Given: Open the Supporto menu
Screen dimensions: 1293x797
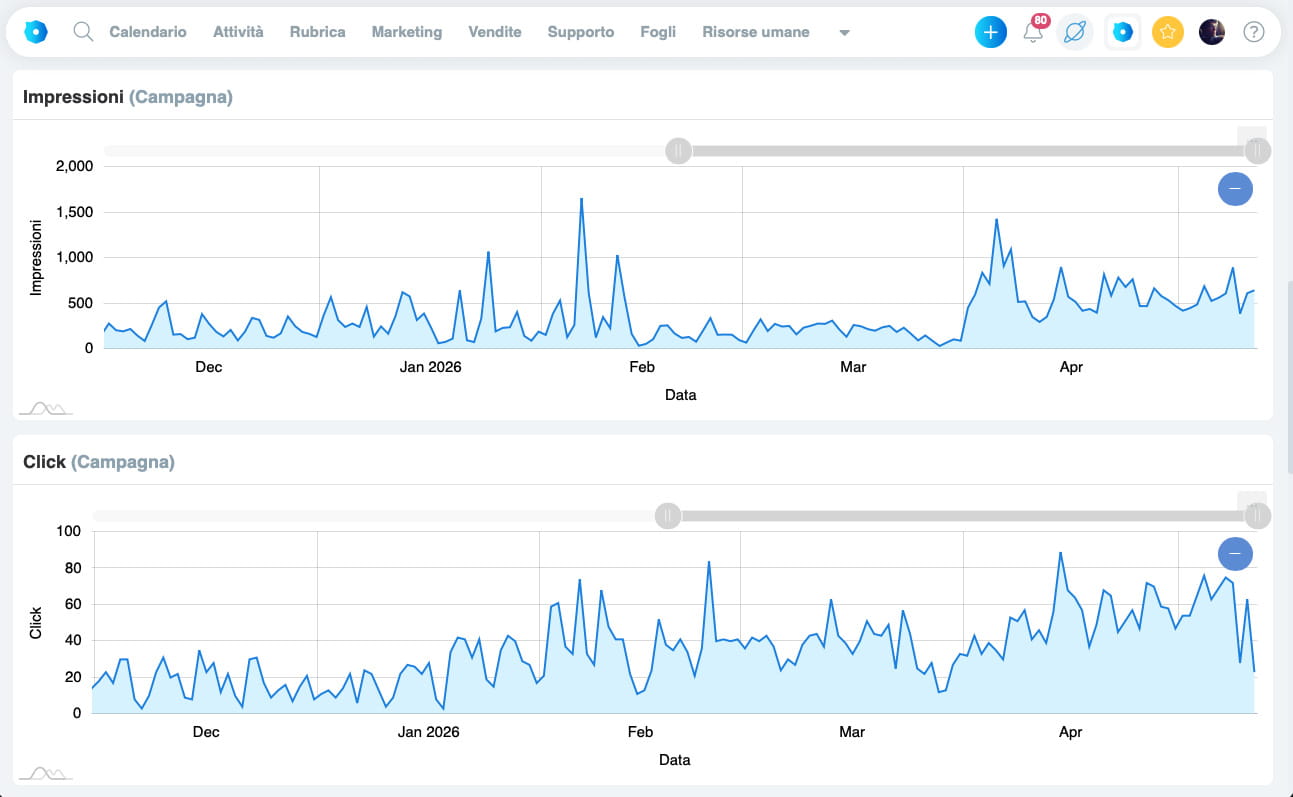Looking at the screenshot, I should pos(580,32).
